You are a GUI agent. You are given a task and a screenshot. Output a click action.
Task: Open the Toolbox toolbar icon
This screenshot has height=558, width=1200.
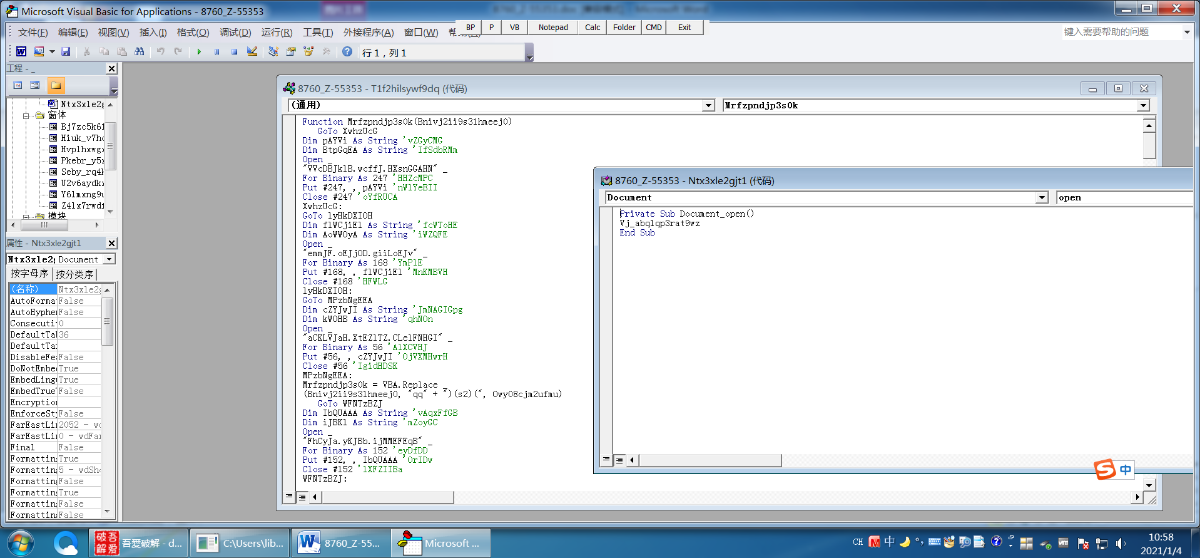pyautogui.click(x=326, y=51)
